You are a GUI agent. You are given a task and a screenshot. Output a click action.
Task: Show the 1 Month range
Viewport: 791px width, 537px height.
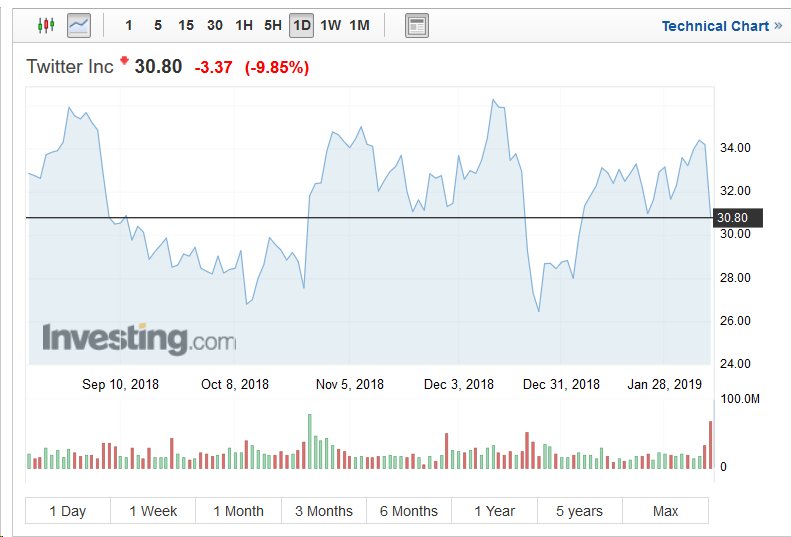[x=238, y=511]
